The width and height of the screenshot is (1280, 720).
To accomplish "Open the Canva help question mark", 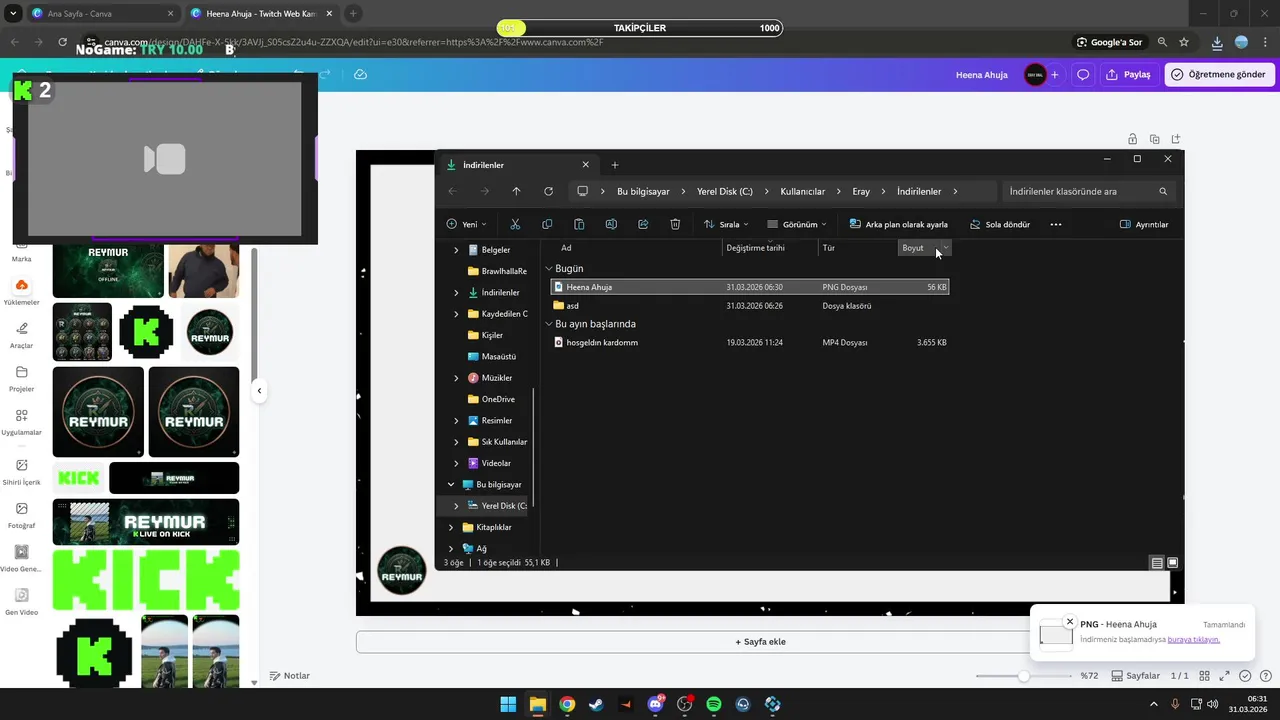I will pos(1264,676).
